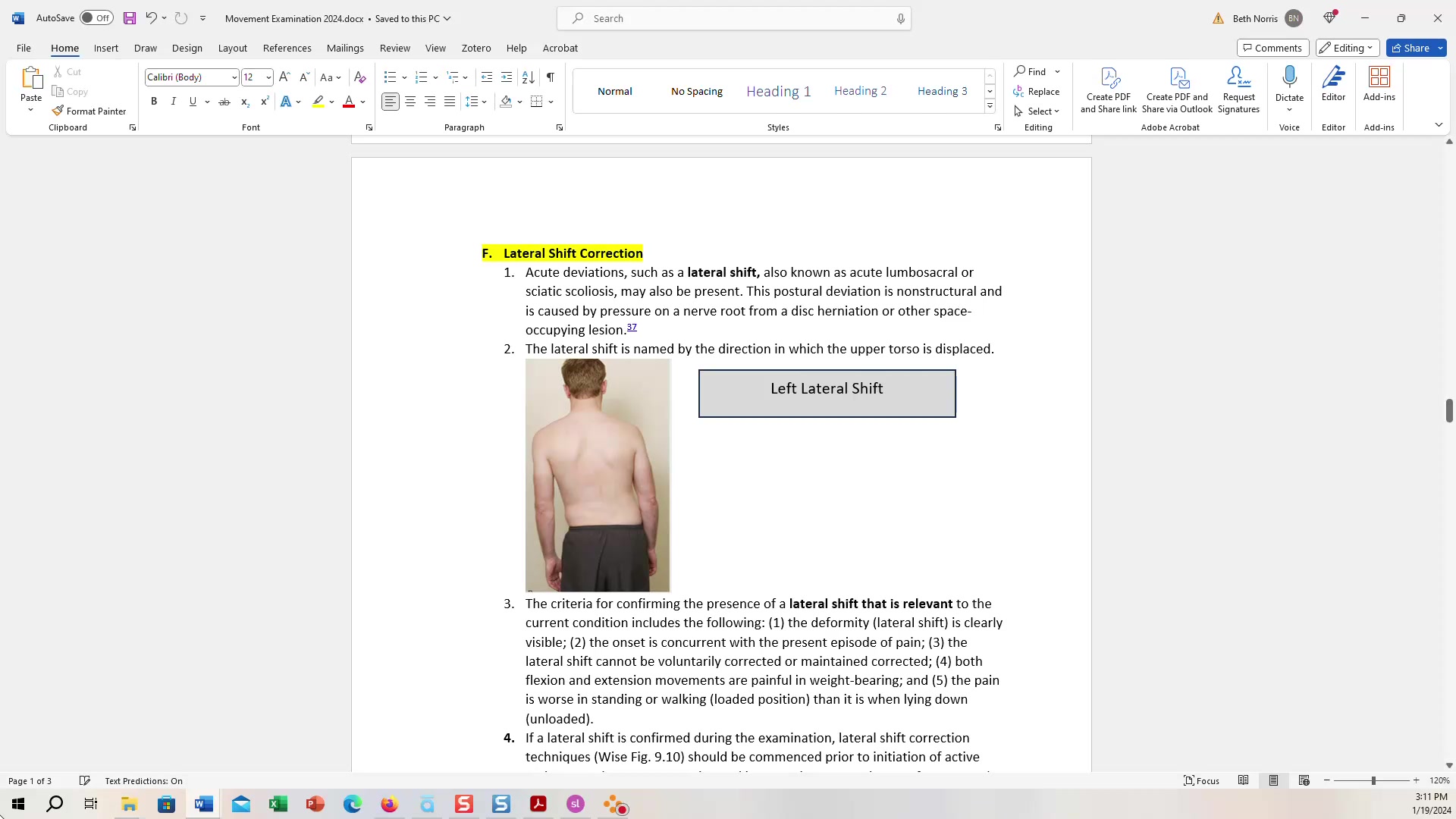
Task: Toggle the AutoSave switch on
Action: click(x=96, y=17)
